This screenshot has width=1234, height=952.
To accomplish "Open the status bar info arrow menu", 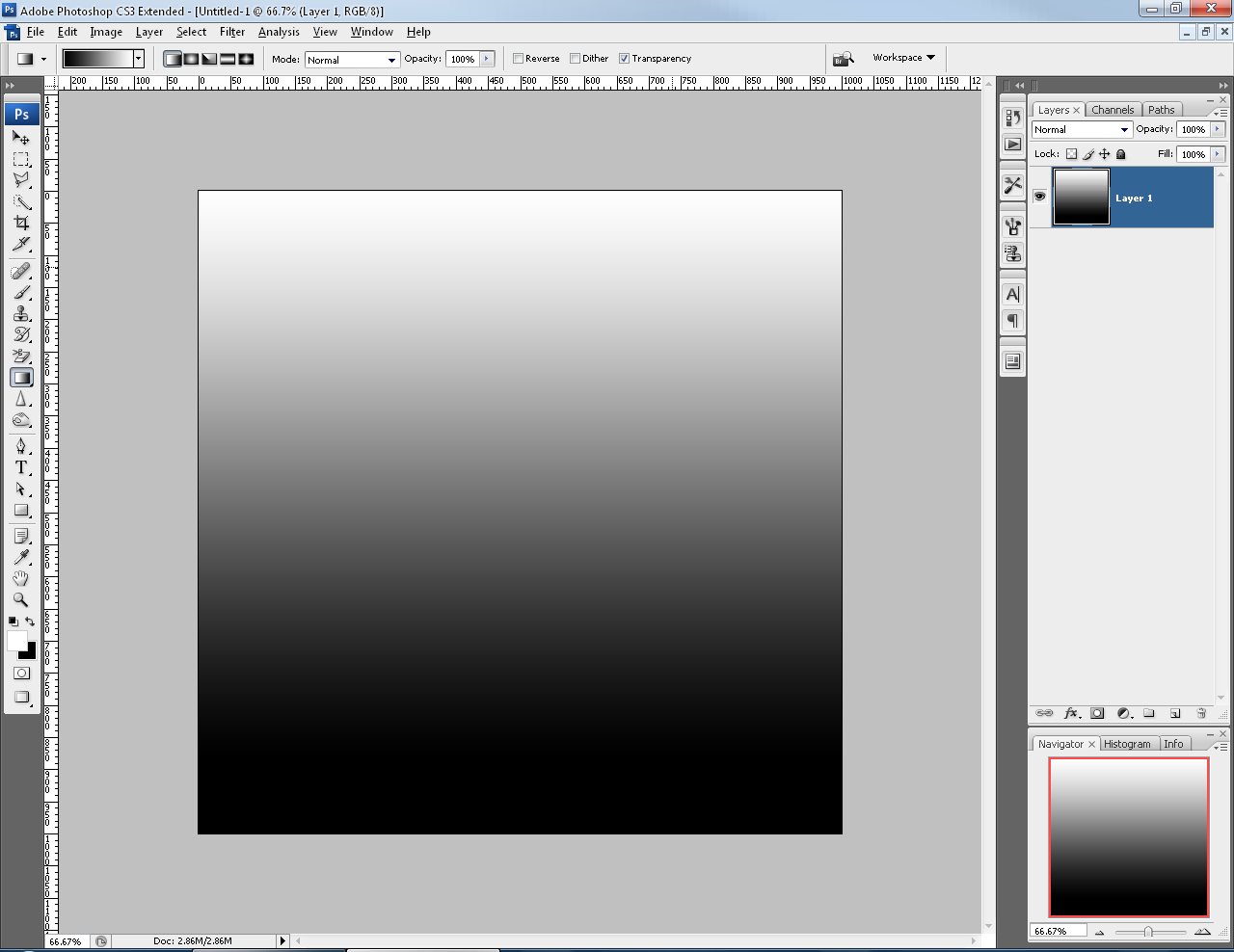I will pyautogui.click(x=282, y=940).
